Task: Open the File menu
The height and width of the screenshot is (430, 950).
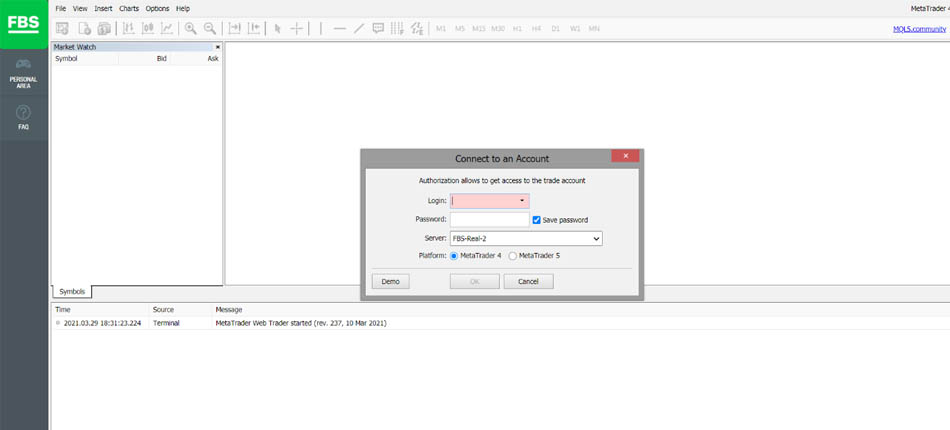Action: coord(61,8)
